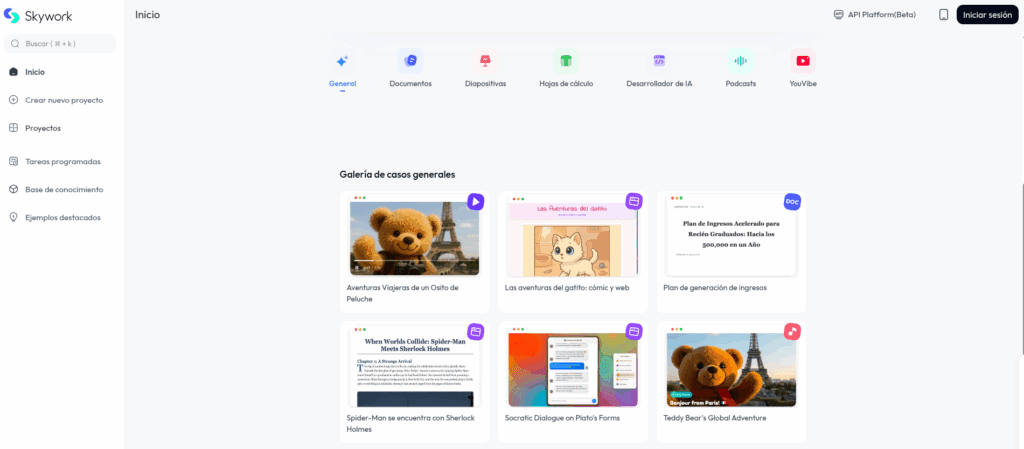Open the Podcasts waveform icon

[740, 61]
